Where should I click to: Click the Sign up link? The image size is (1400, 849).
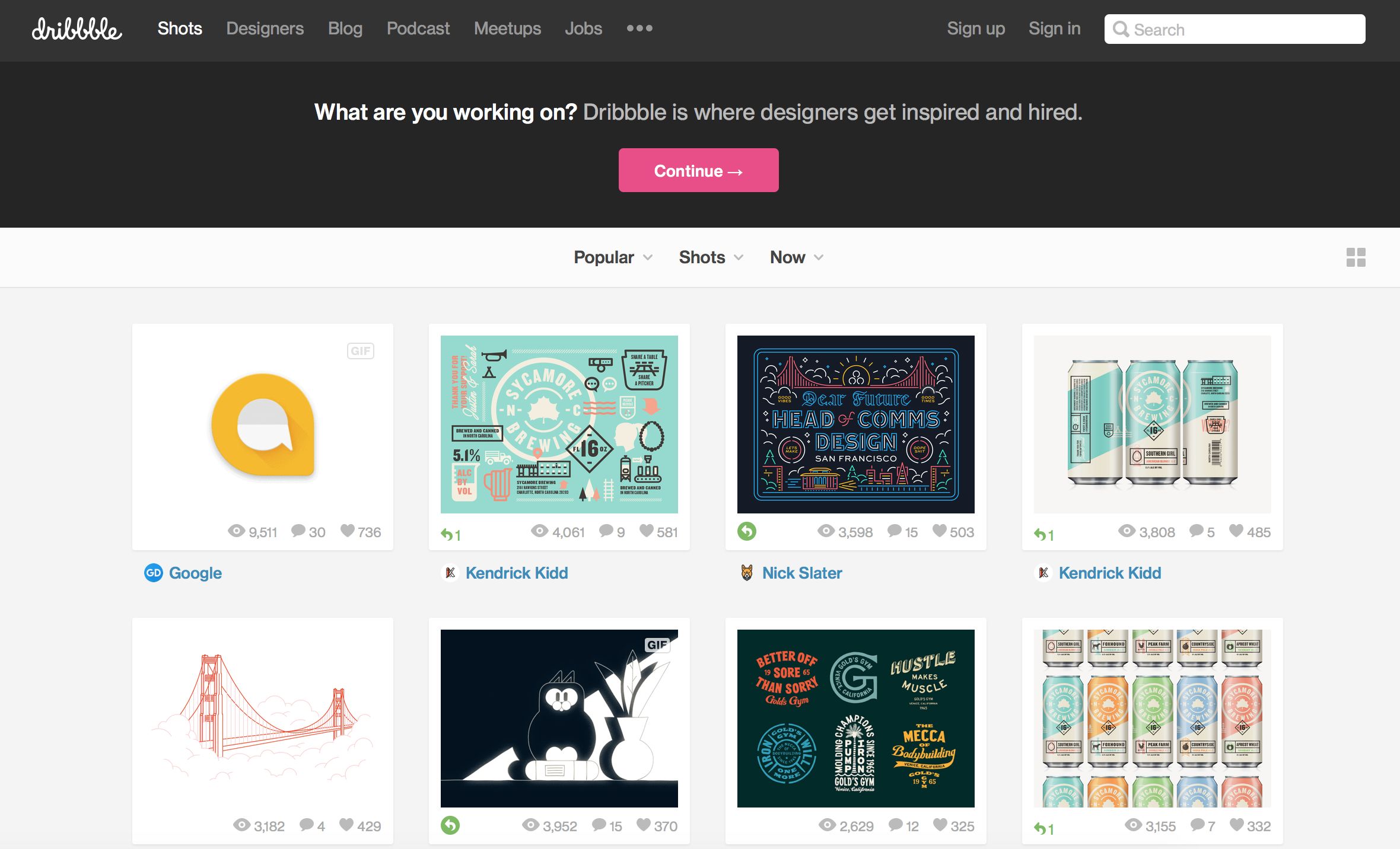pyautogui.click(x=976, y=28)
